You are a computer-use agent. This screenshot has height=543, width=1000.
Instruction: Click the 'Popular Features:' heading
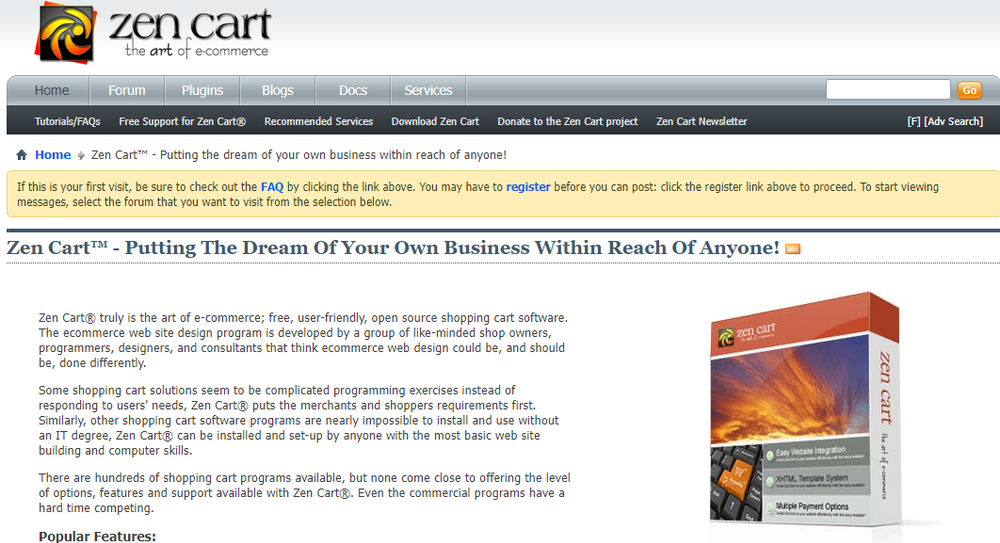(x=97, y=536)
